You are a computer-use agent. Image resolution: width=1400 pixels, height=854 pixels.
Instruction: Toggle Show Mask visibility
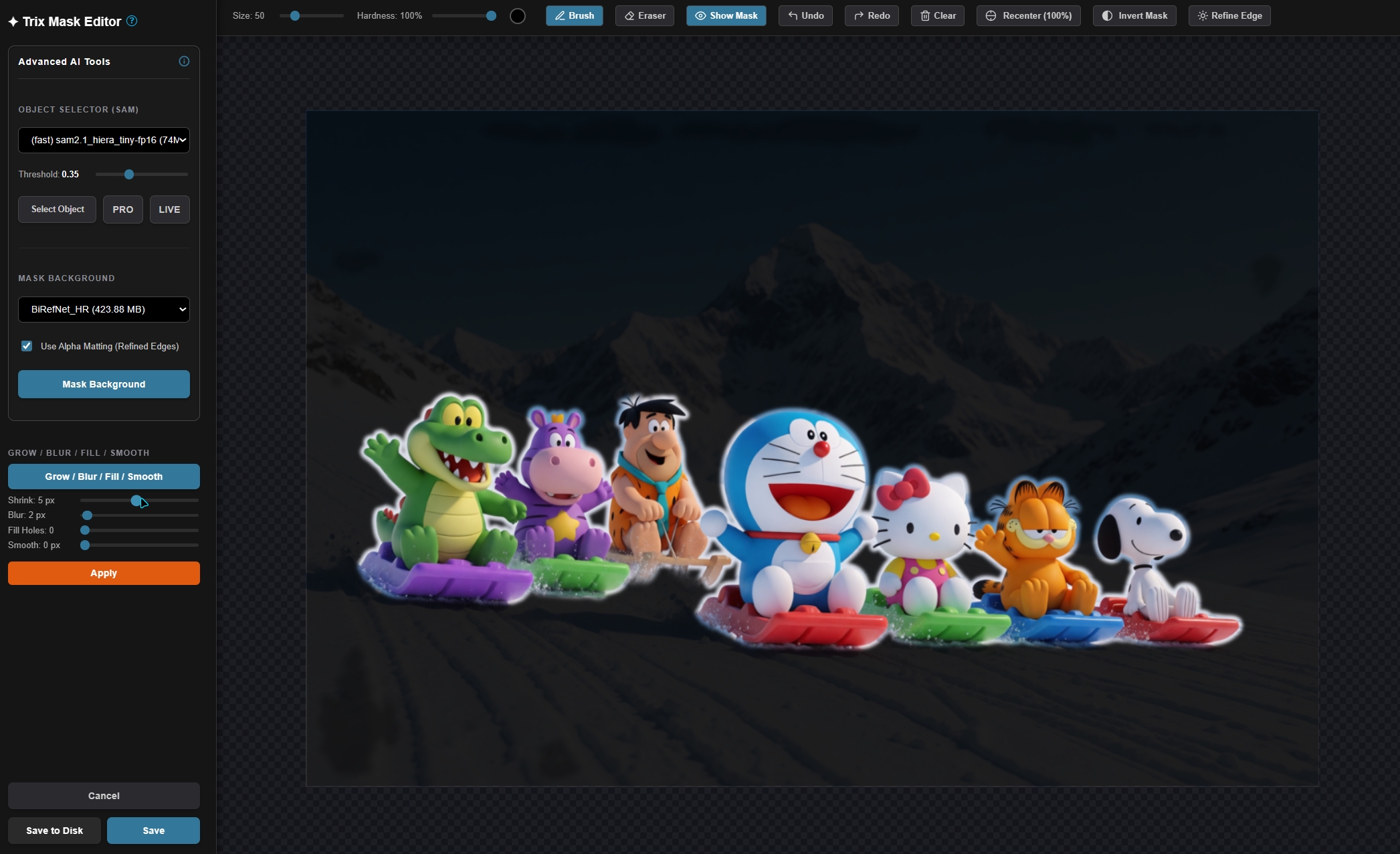coord(726,15)
